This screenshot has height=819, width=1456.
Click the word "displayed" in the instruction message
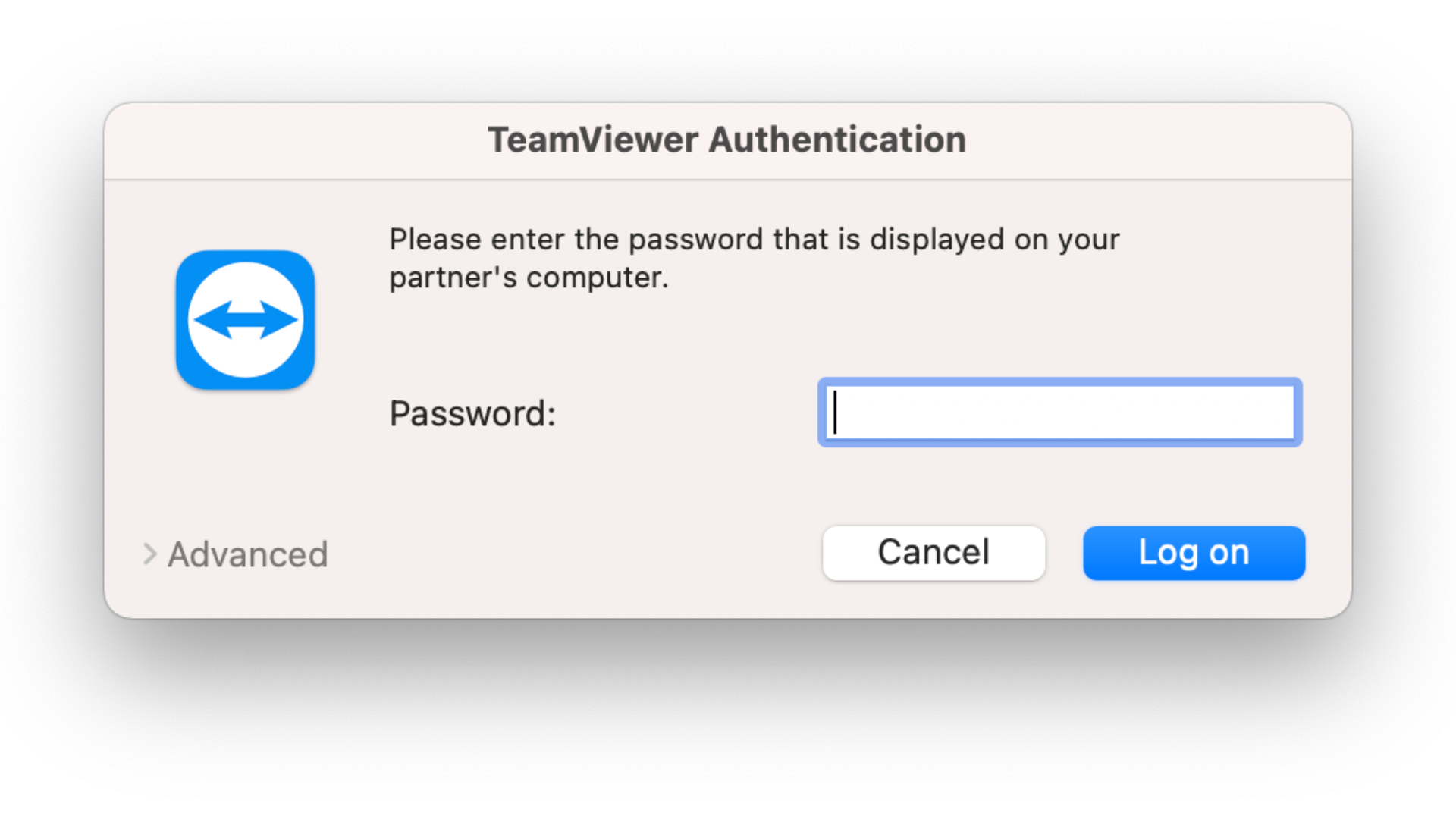937,240
